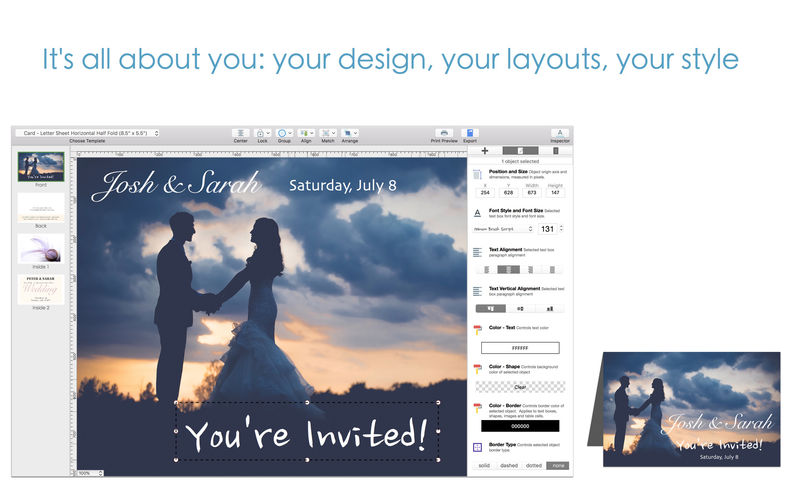Open the Lock dropdown arrow

(x=268, y=133)
